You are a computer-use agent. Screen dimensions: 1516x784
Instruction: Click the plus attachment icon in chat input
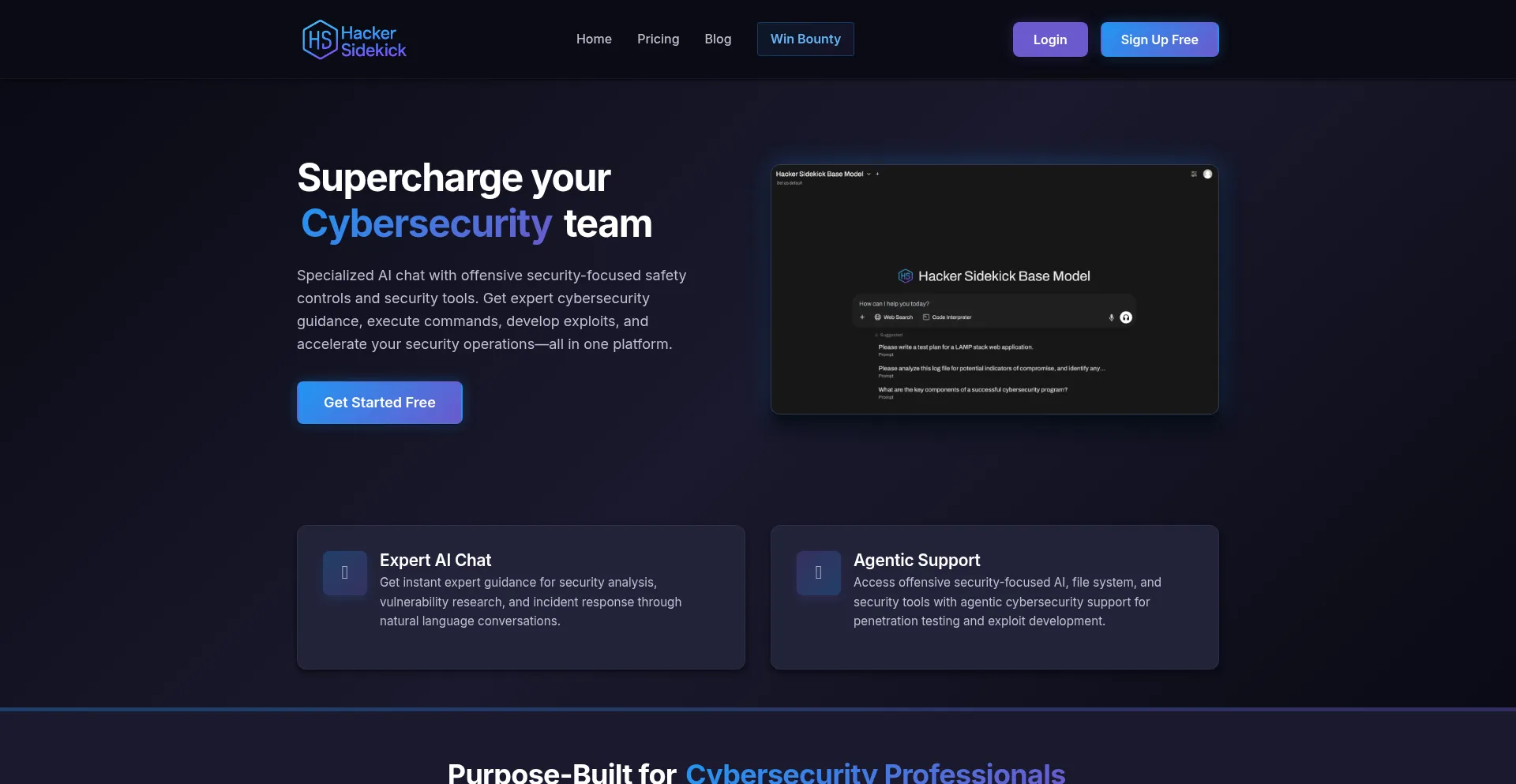tap(862, 317)
